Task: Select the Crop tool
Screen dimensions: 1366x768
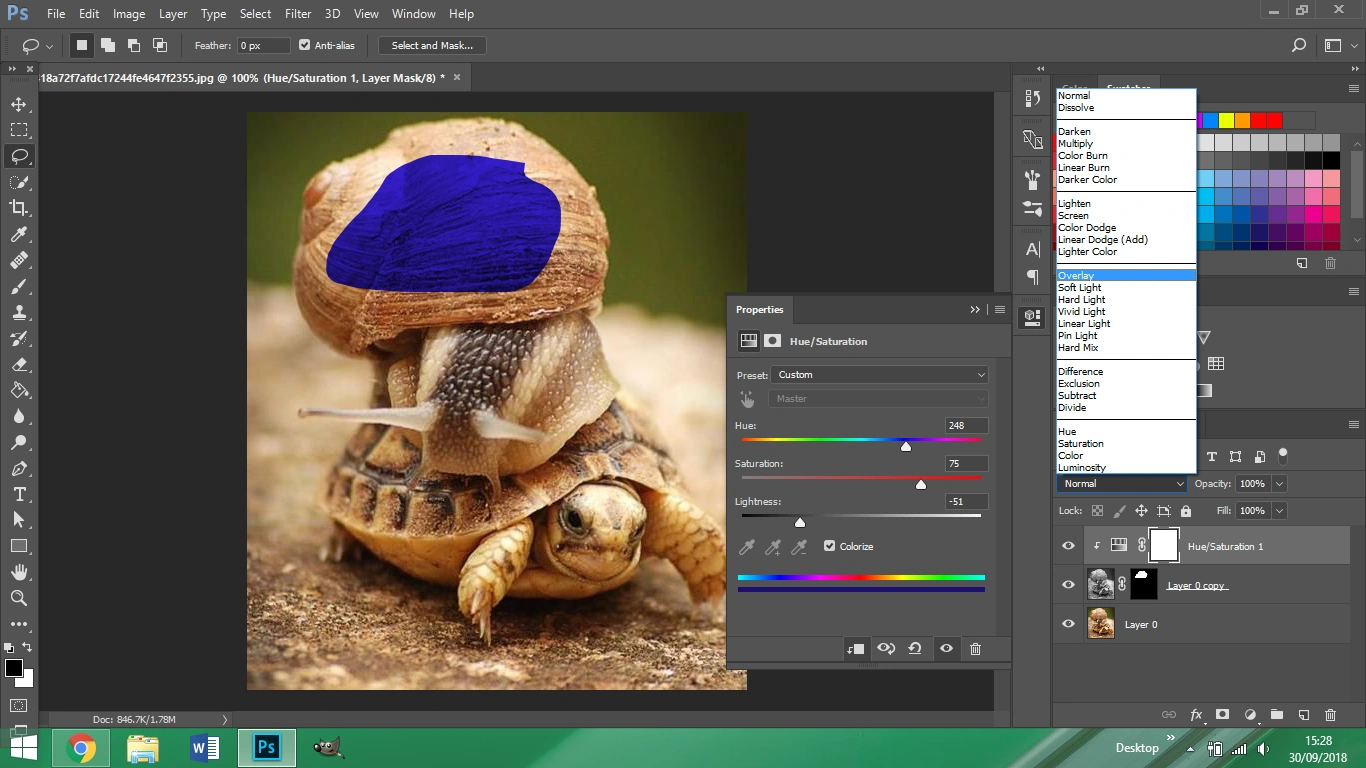Action: [19, 208]
